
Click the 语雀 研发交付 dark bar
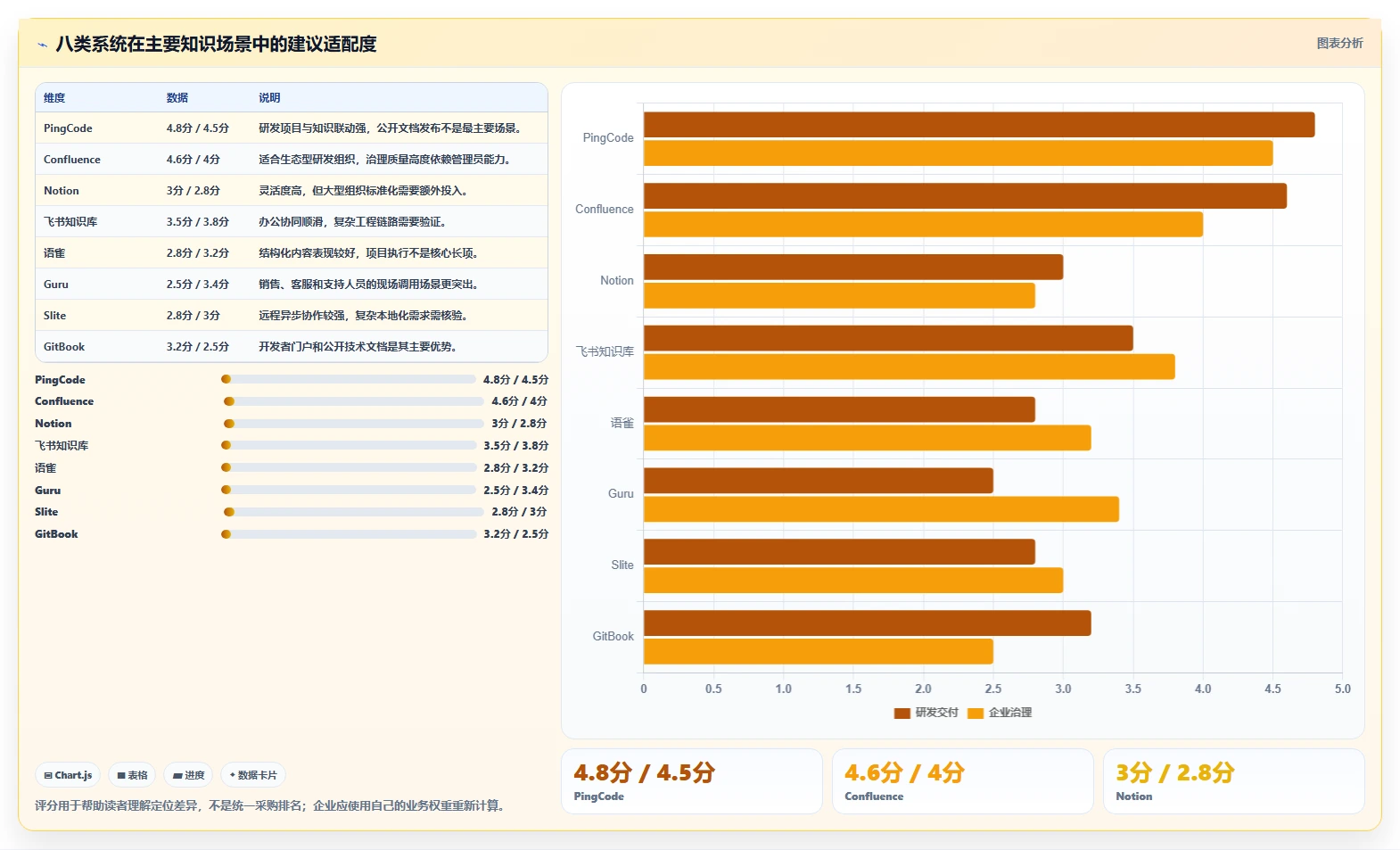tap(839, 409)
